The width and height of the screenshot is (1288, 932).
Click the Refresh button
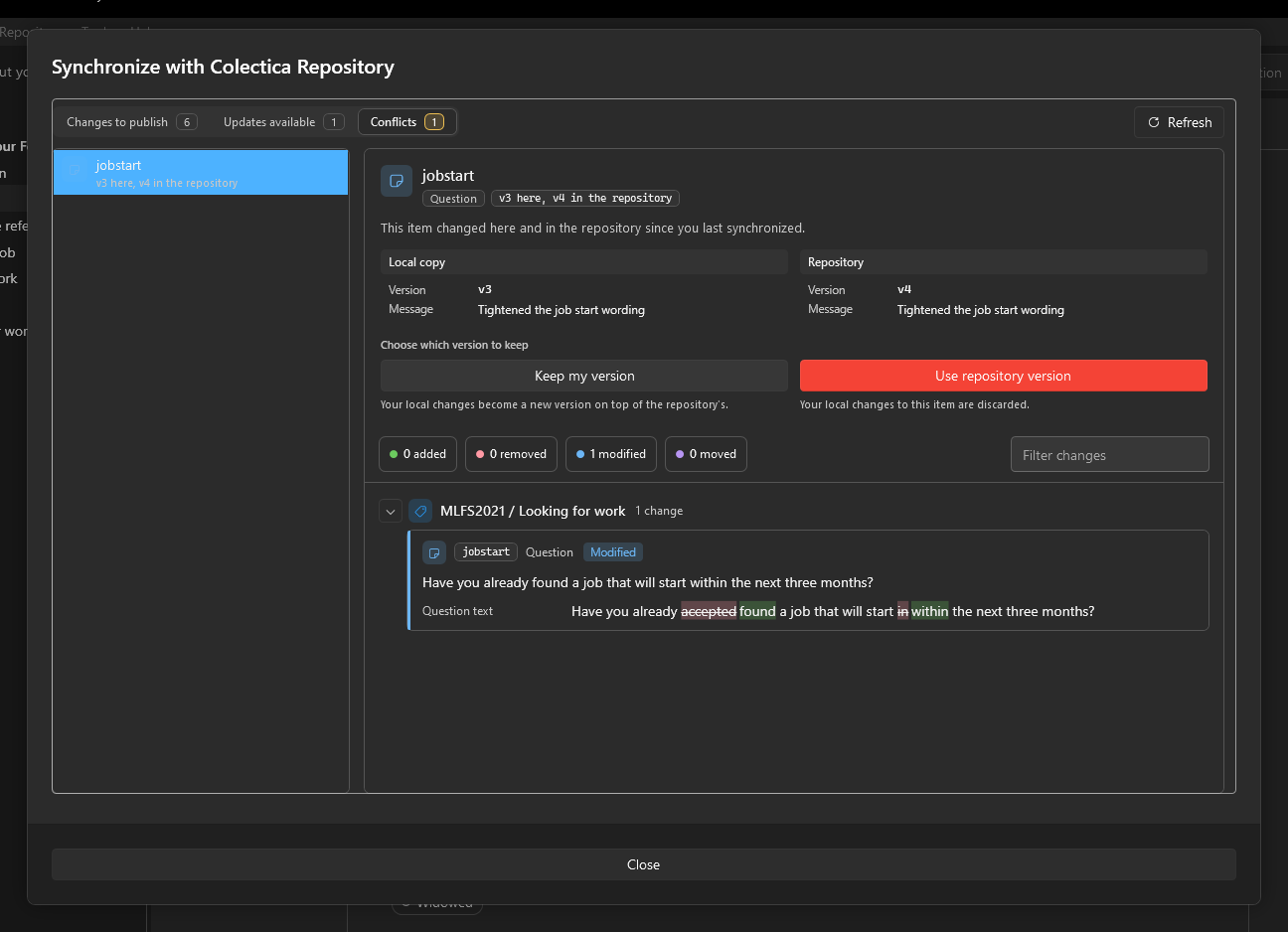pos(1179,122)
